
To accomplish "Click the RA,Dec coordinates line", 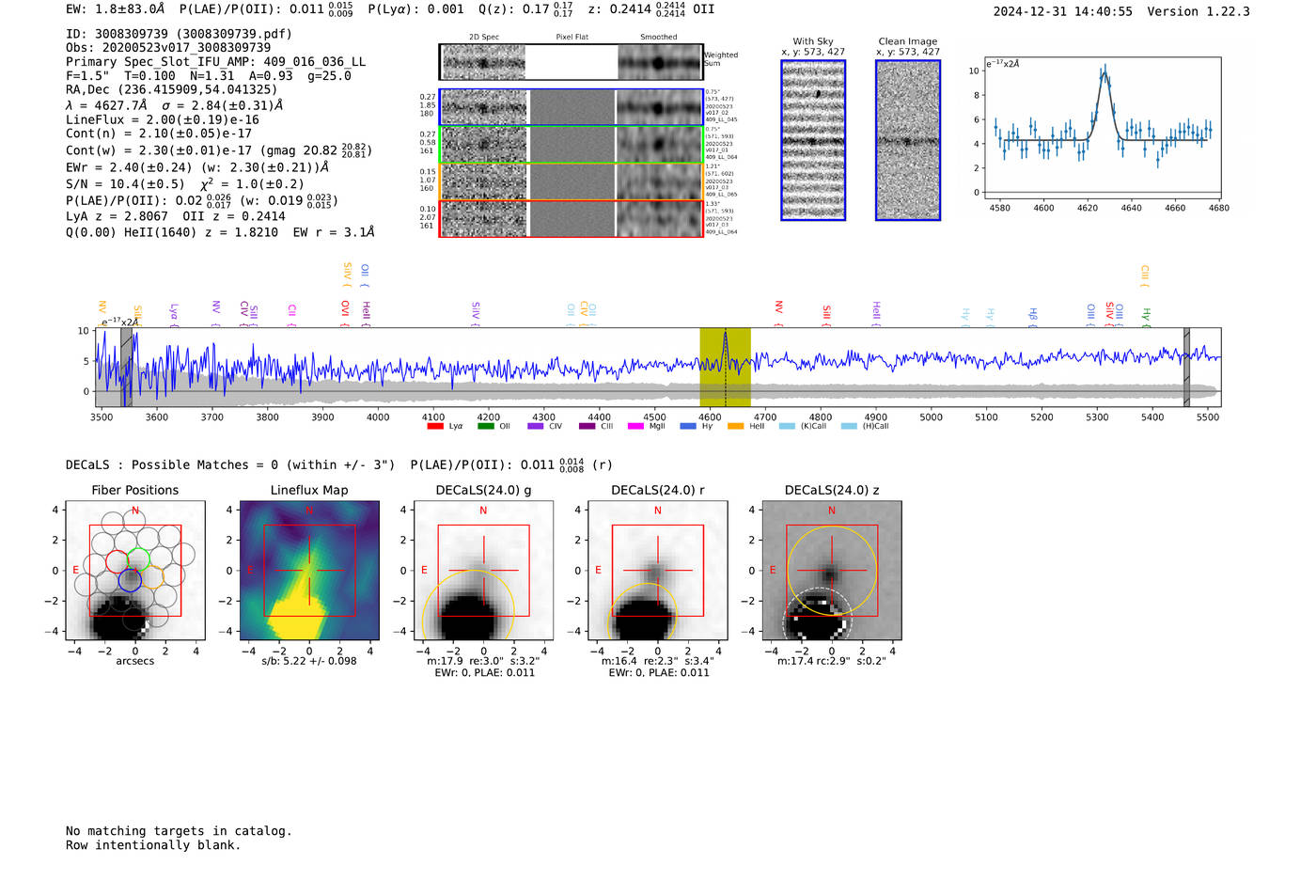I will click(172, 89).
